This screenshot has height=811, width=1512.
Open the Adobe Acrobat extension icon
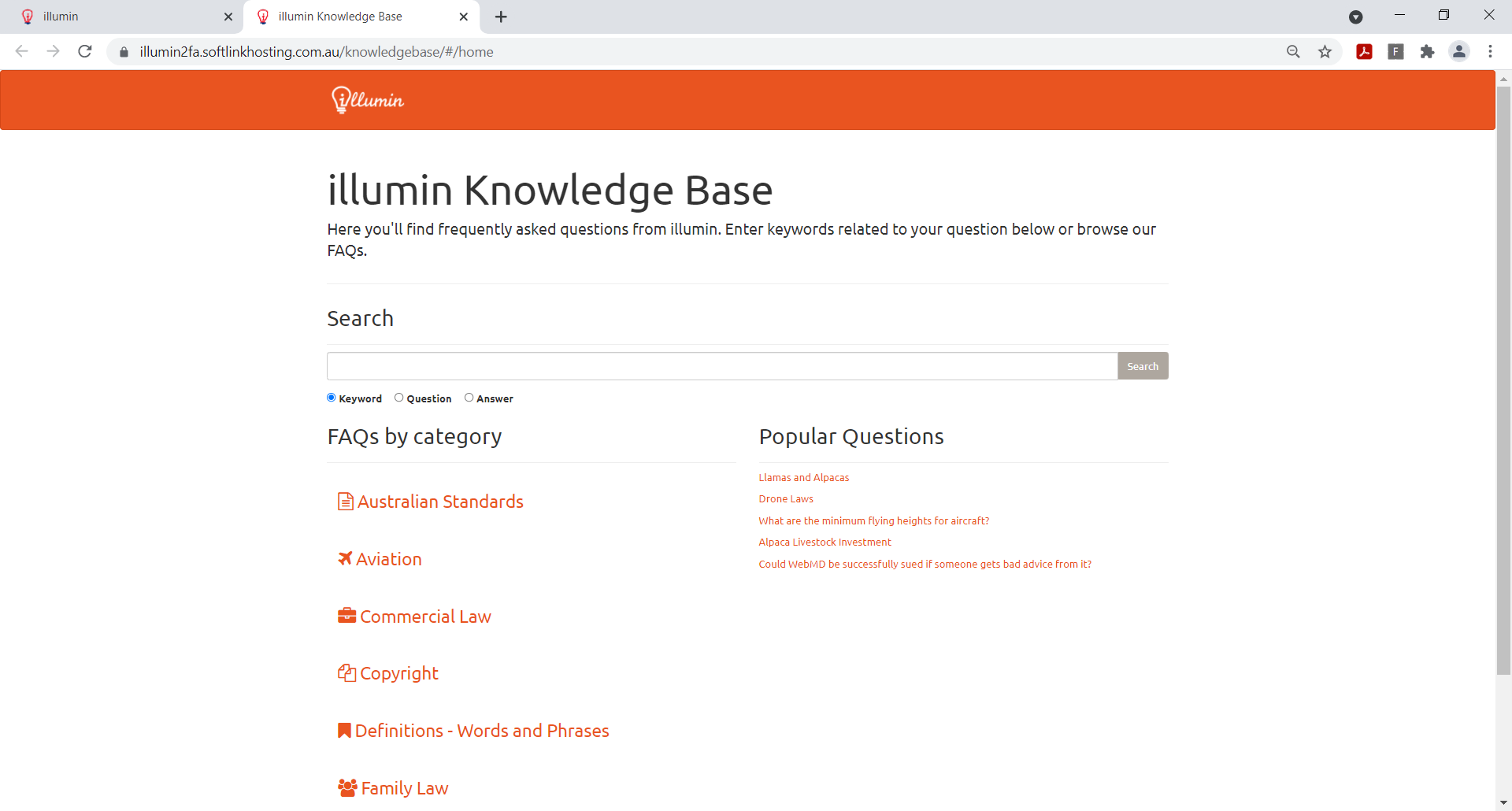click(1365, 51)
